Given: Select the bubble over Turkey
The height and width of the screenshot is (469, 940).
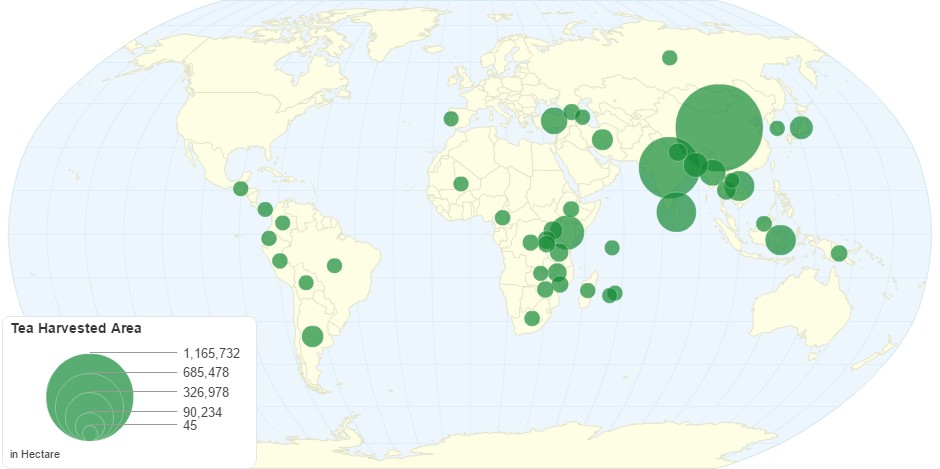Looking at the screenshot, I should pyautogui.click(x=554, y=121).
